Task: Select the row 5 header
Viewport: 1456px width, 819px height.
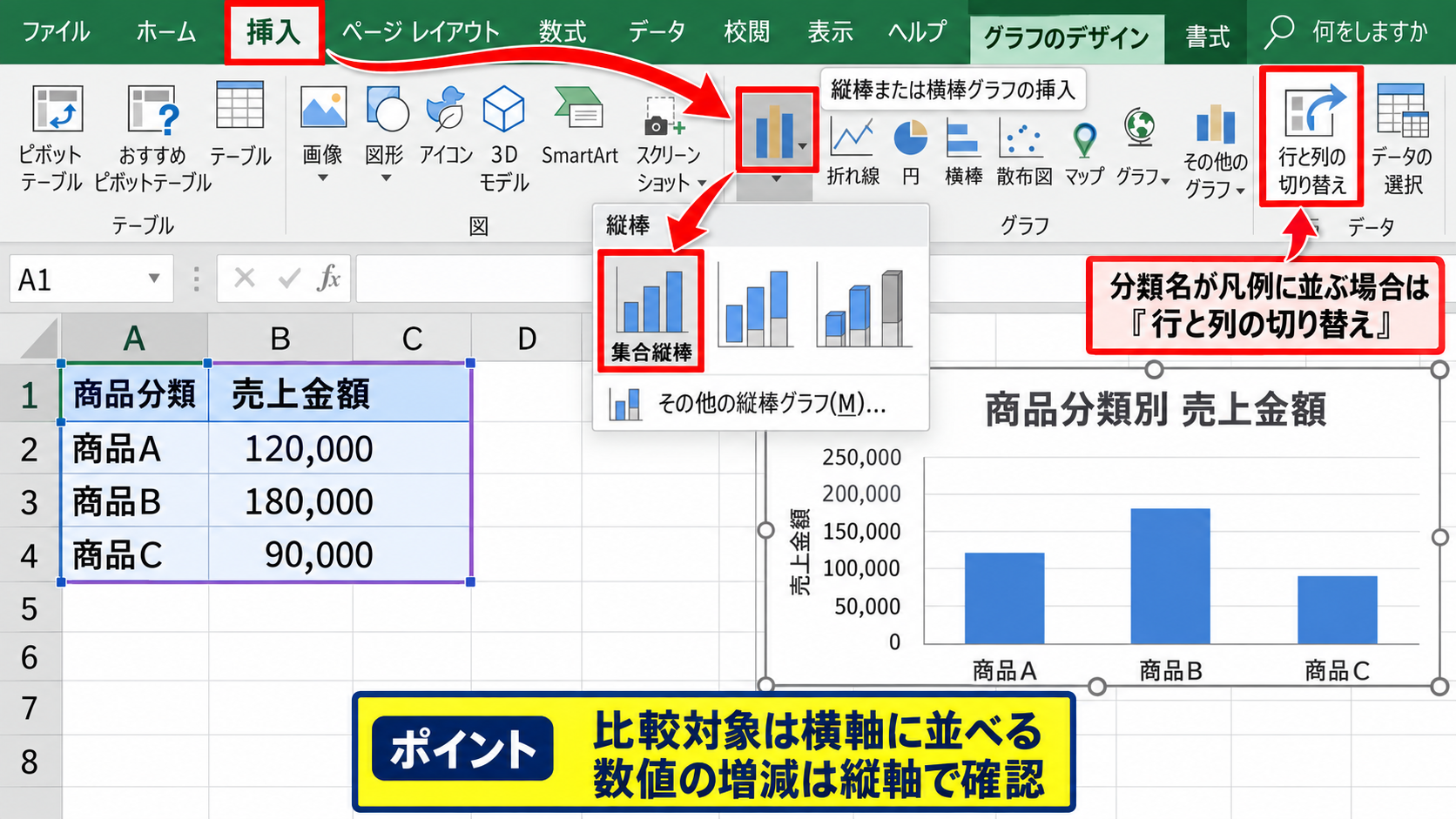Action: [30, 608]
